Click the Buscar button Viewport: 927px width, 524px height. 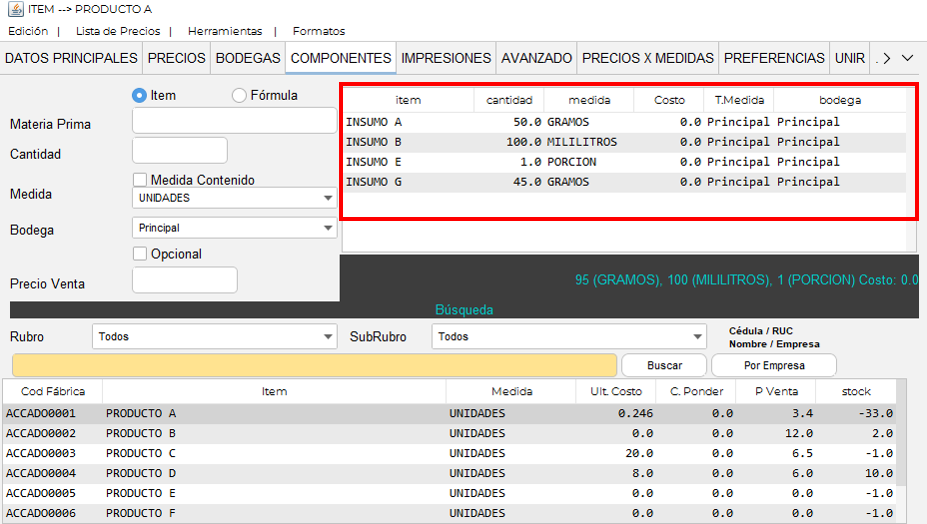click(664, 365)
